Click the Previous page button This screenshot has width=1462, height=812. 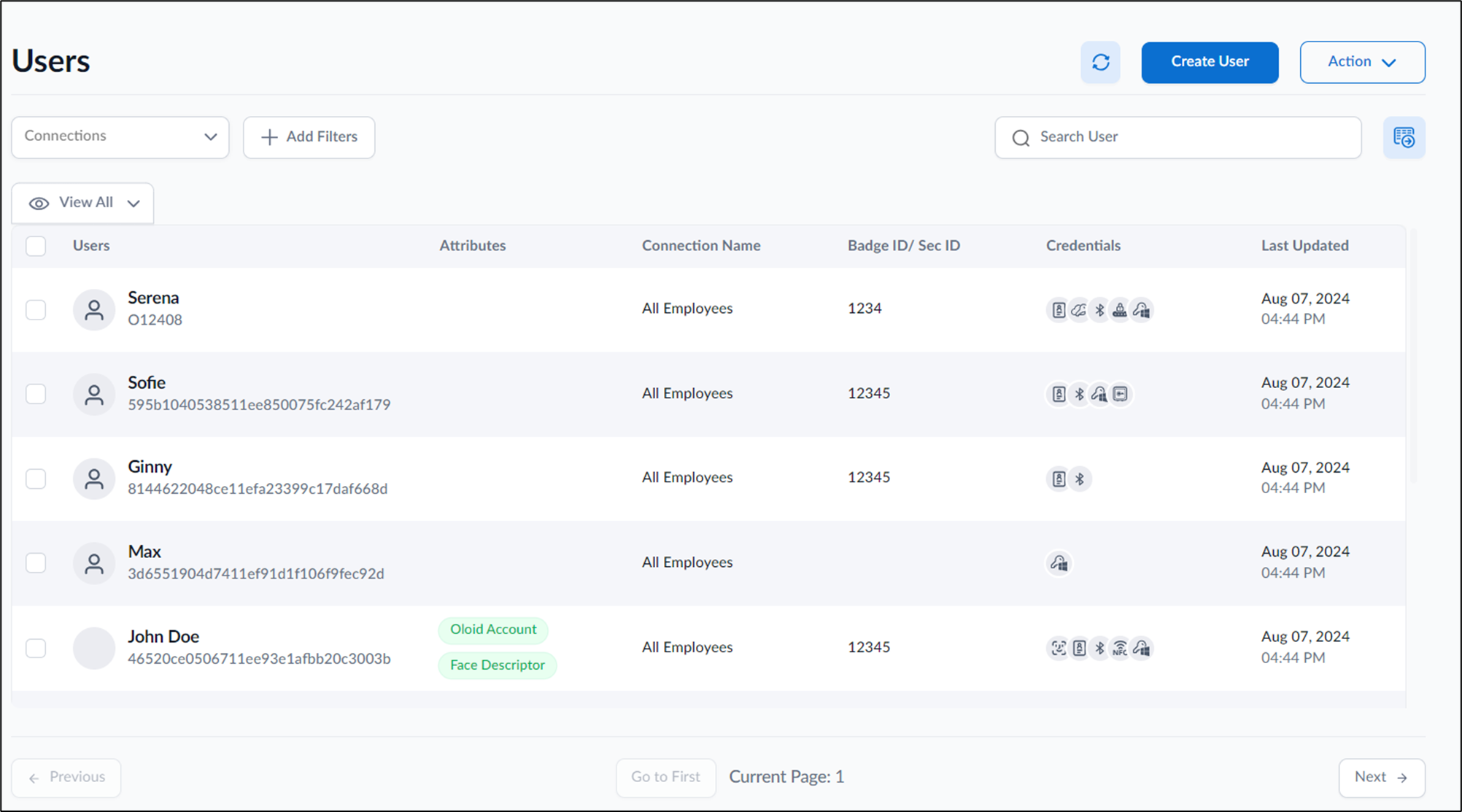(x=66, y=778)
